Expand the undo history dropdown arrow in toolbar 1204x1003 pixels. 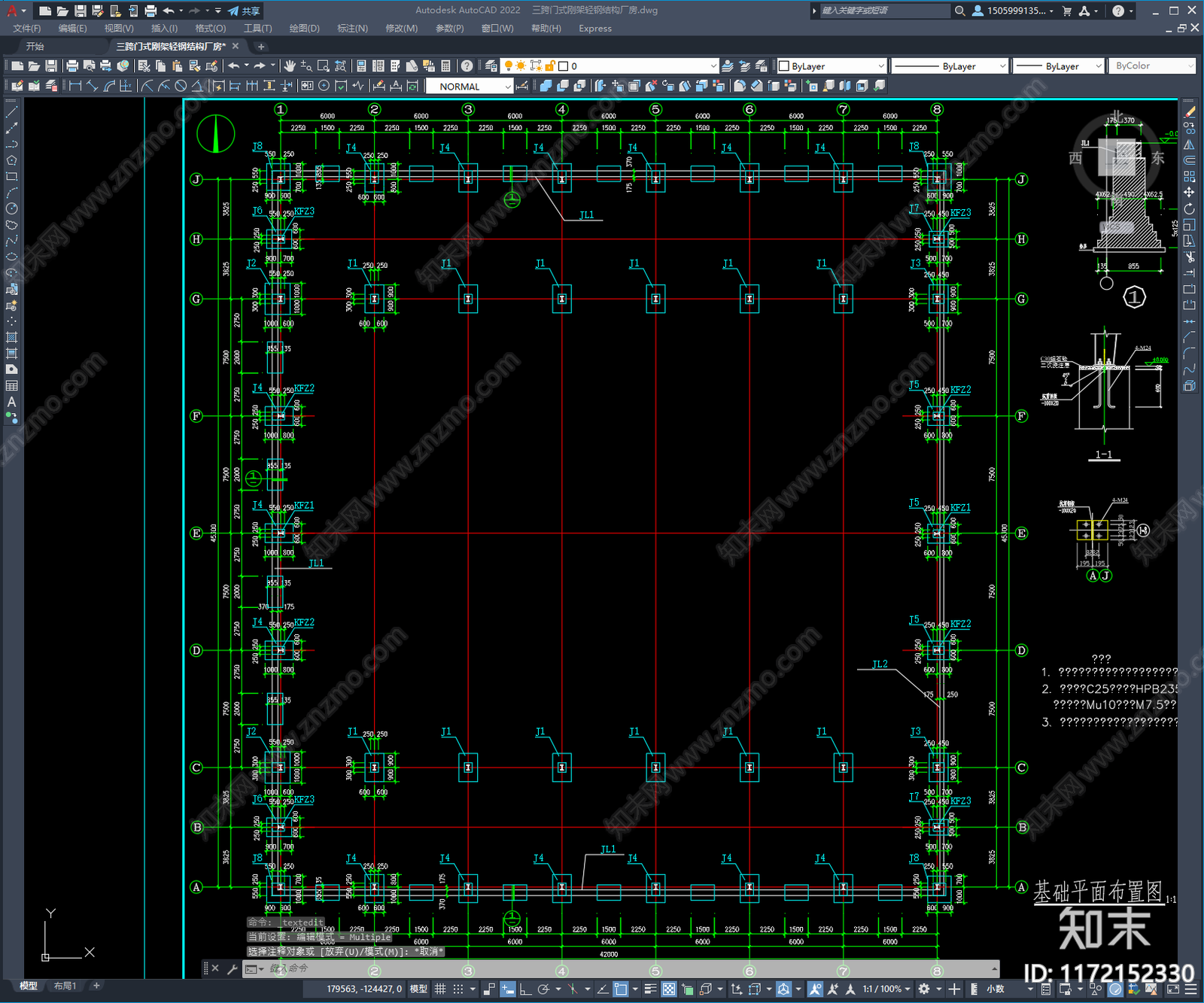pyautogui.click(x=246, y=66)
